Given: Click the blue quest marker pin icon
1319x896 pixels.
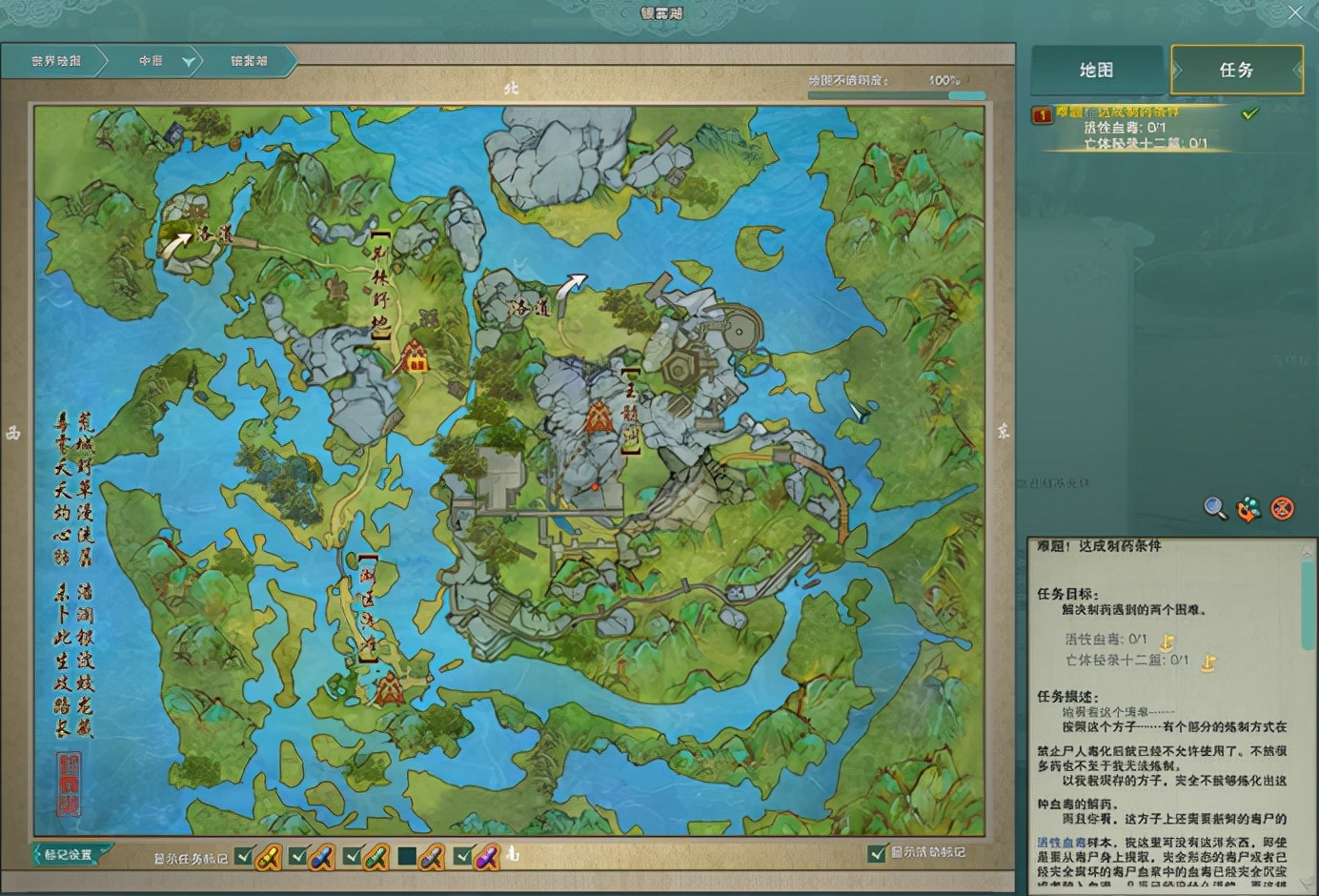Looking at the screenshot, I should 322,858.
